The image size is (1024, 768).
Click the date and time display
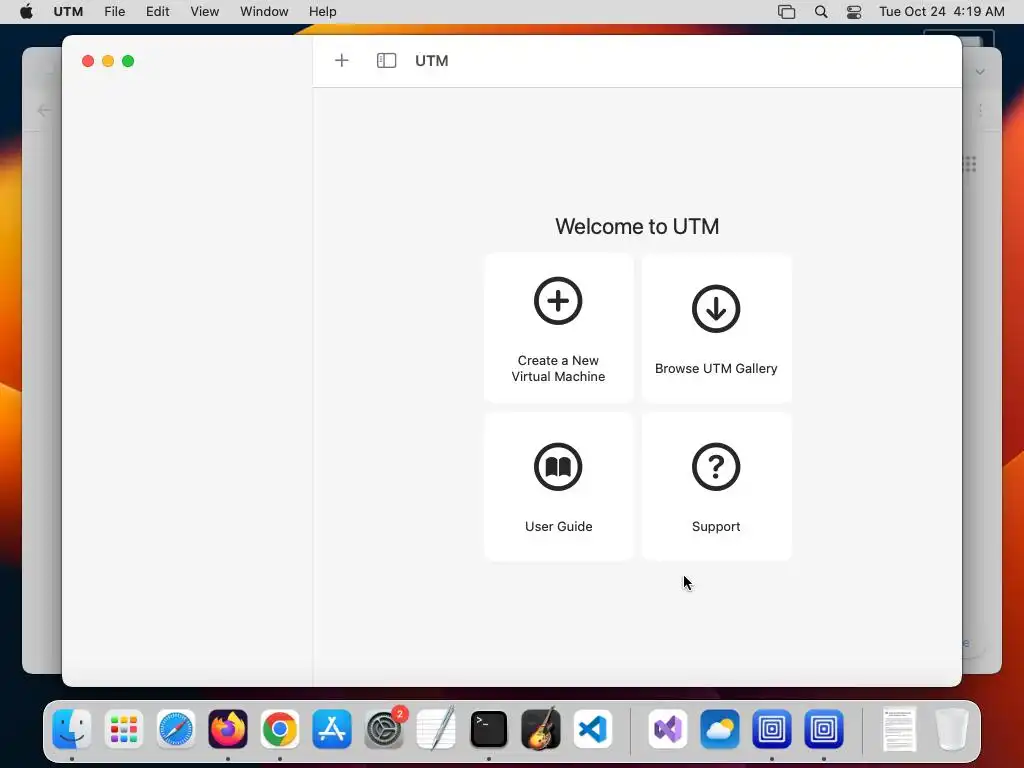pos(942,12)
